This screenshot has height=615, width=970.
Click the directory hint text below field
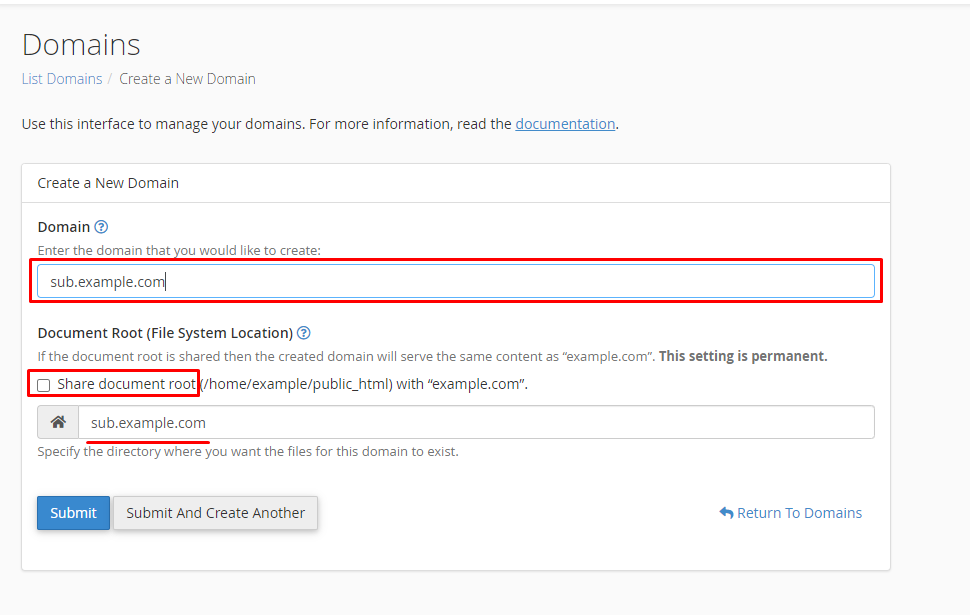[248, 452]
